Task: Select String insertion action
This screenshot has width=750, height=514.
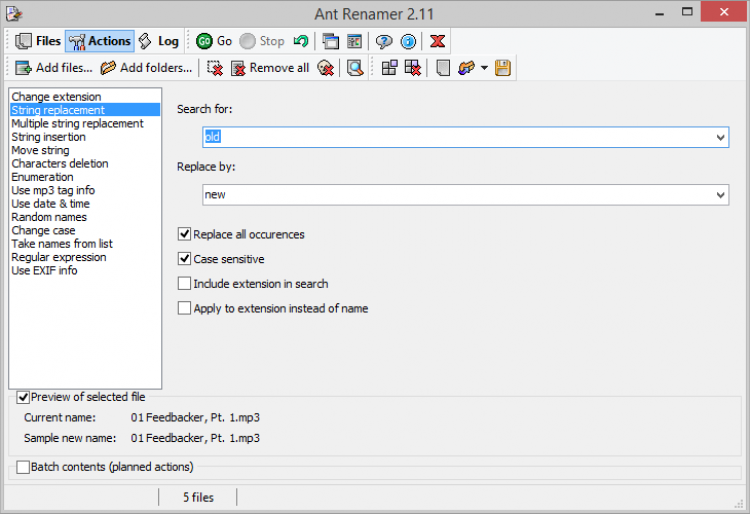Action: click(x=85, y=137)
